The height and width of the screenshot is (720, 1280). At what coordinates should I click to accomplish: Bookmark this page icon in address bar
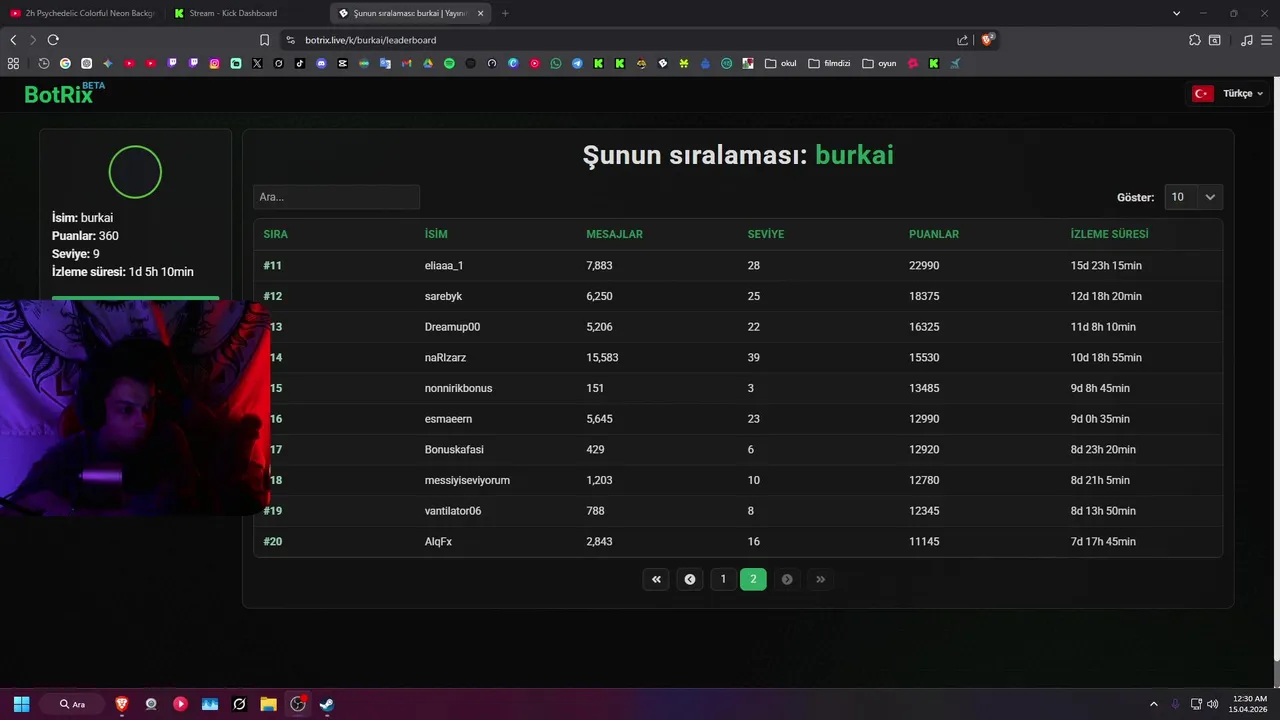pos(264,40)
